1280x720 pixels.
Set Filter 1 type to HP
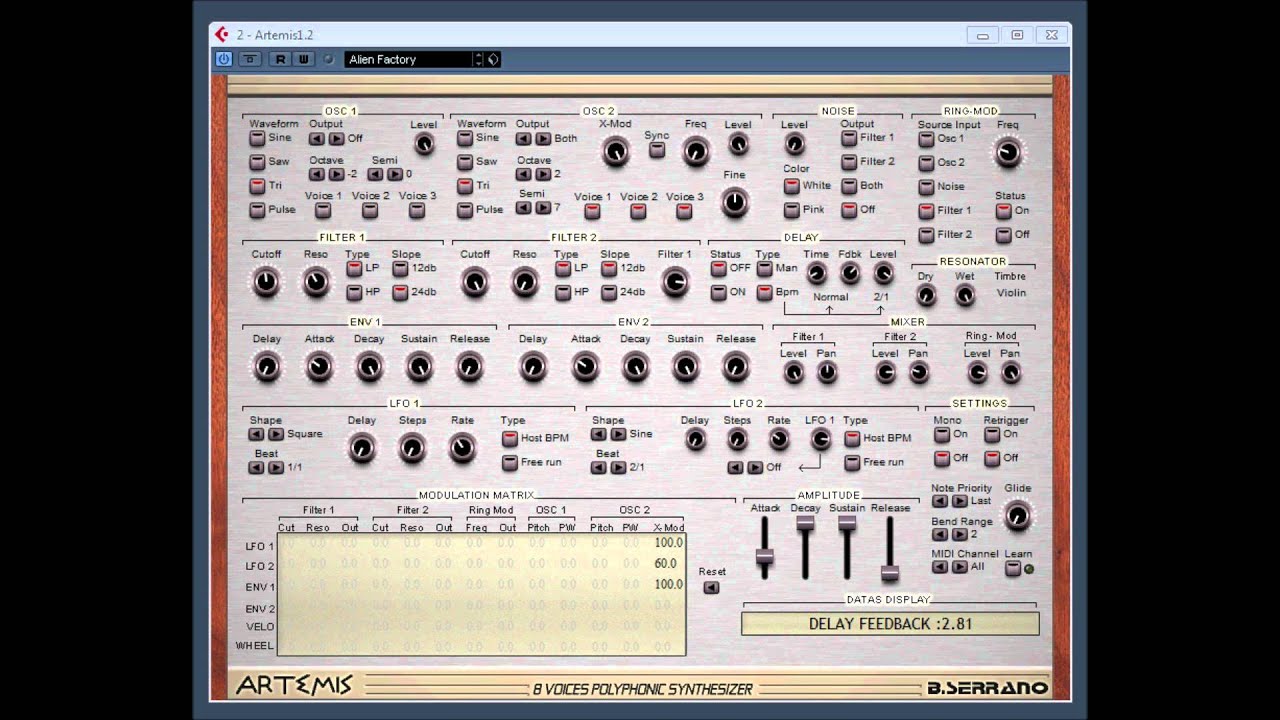click(354, 292)
